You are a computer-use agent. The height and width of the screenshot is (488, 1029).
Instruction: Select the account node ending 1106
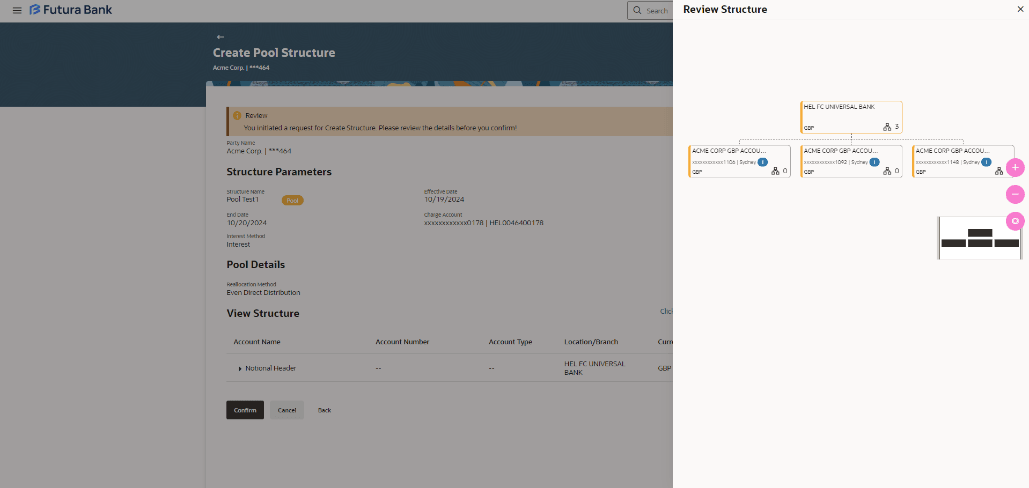click(x=740, y=161)
